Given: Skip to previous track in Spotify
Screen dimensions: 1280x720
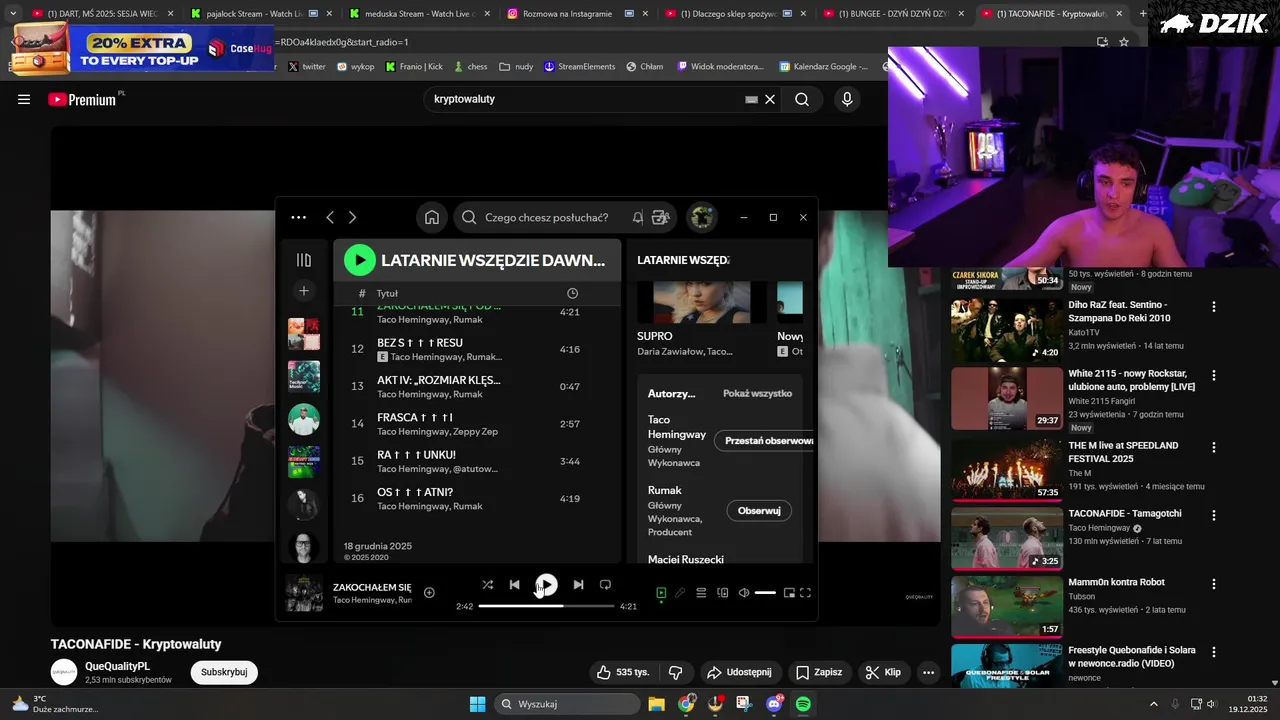Looking at the screenshot, I should click(x=514, y=585).
